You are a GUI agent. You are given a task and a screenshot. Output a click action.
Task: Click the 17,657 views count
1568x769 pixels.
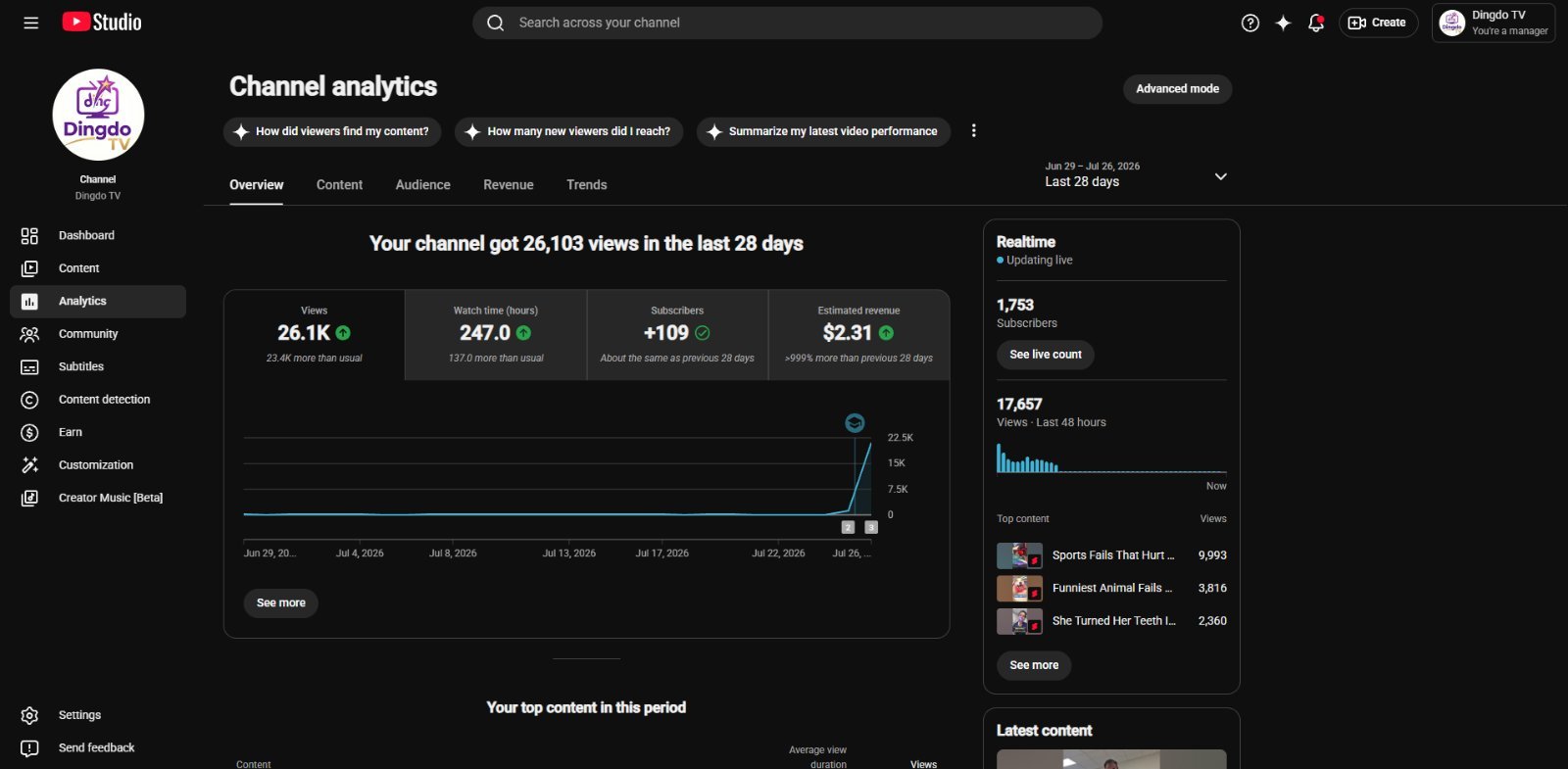[1019, 405]
